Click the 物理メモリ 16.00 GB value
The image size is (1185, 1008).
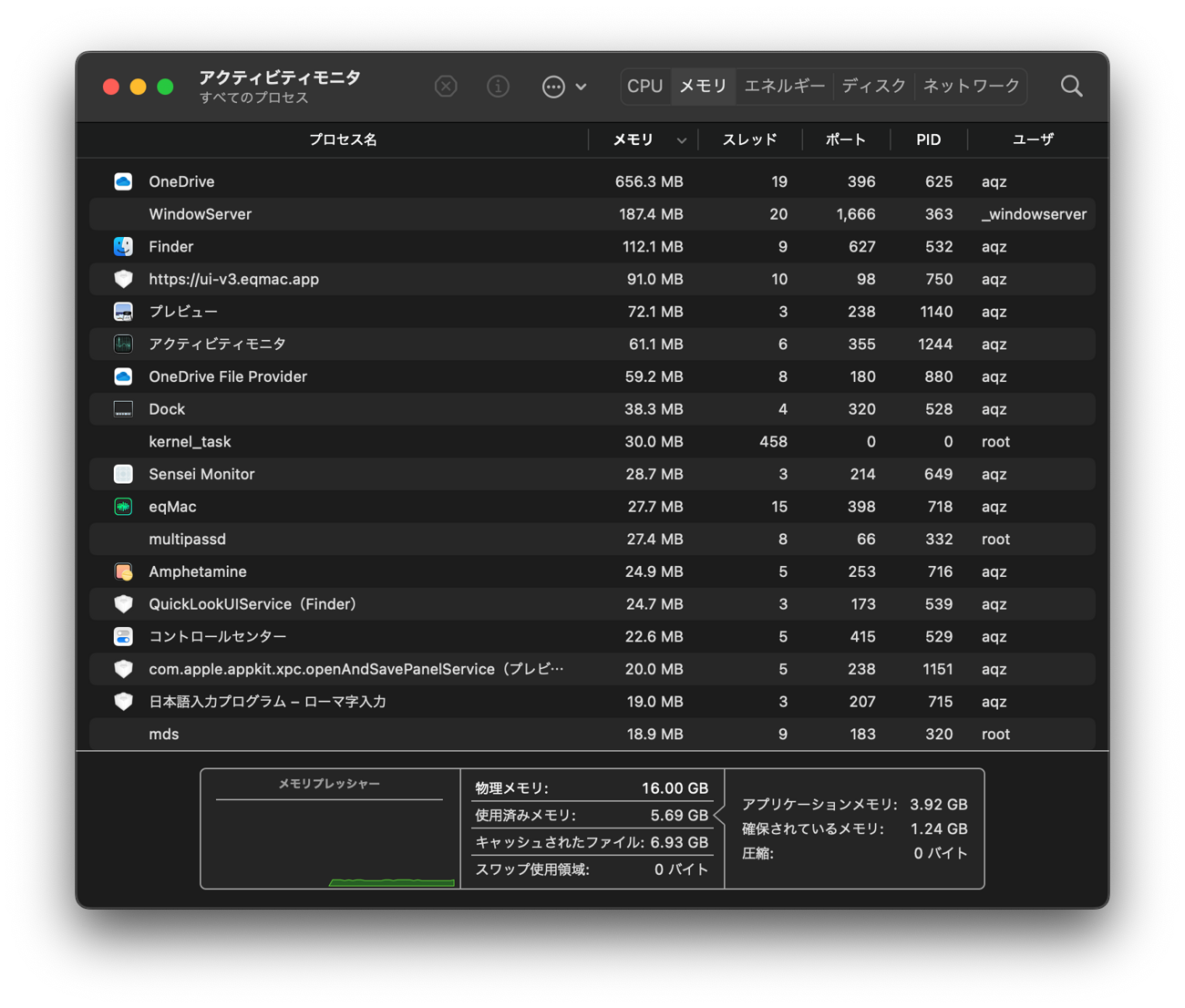click(x=675, y=788)
